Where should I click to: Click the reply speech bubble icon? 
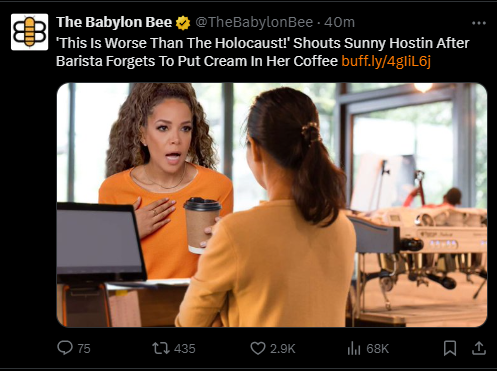(65, 348)
